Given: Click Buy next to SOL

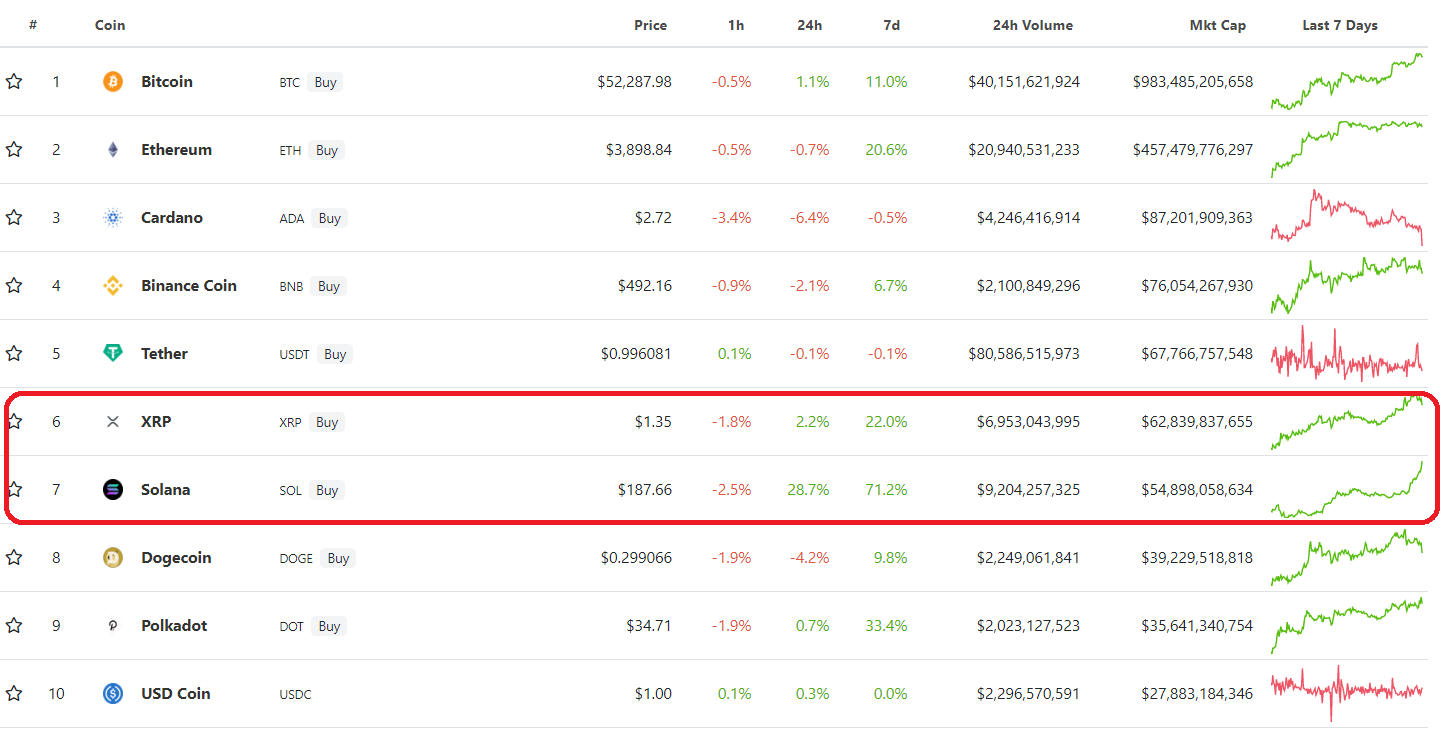Looking at the screenshot, I should click(x=327, y=491).
